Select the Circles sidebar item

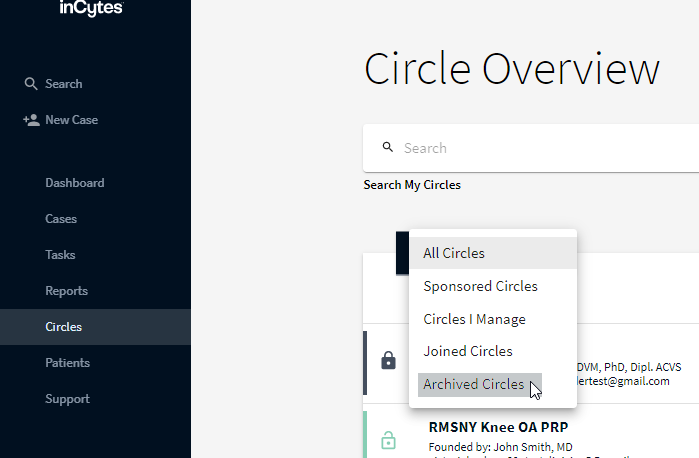point(64,327)
